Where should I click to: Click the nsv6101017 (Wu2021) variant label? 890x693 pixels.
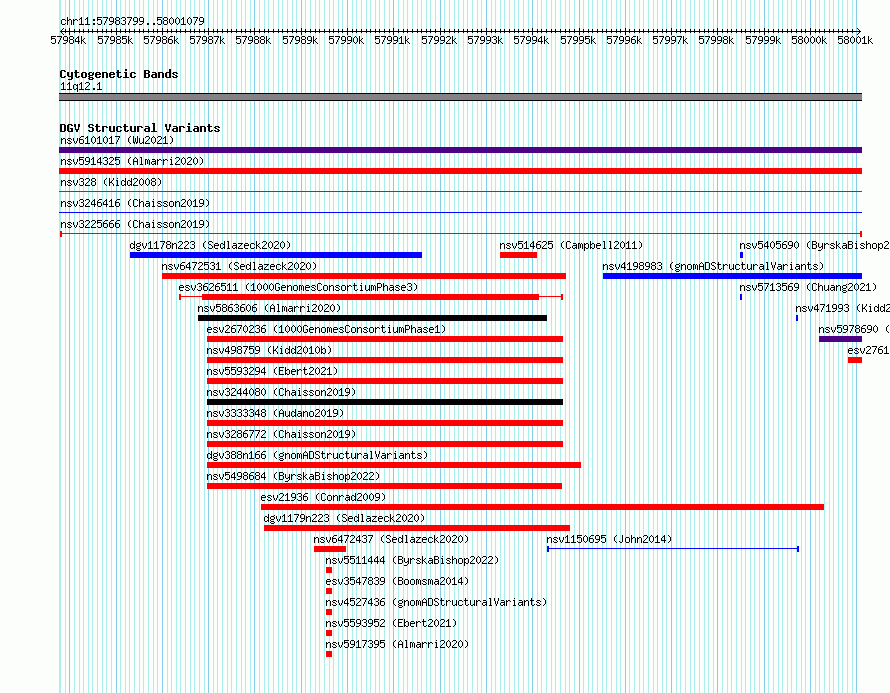coord(117,140)
